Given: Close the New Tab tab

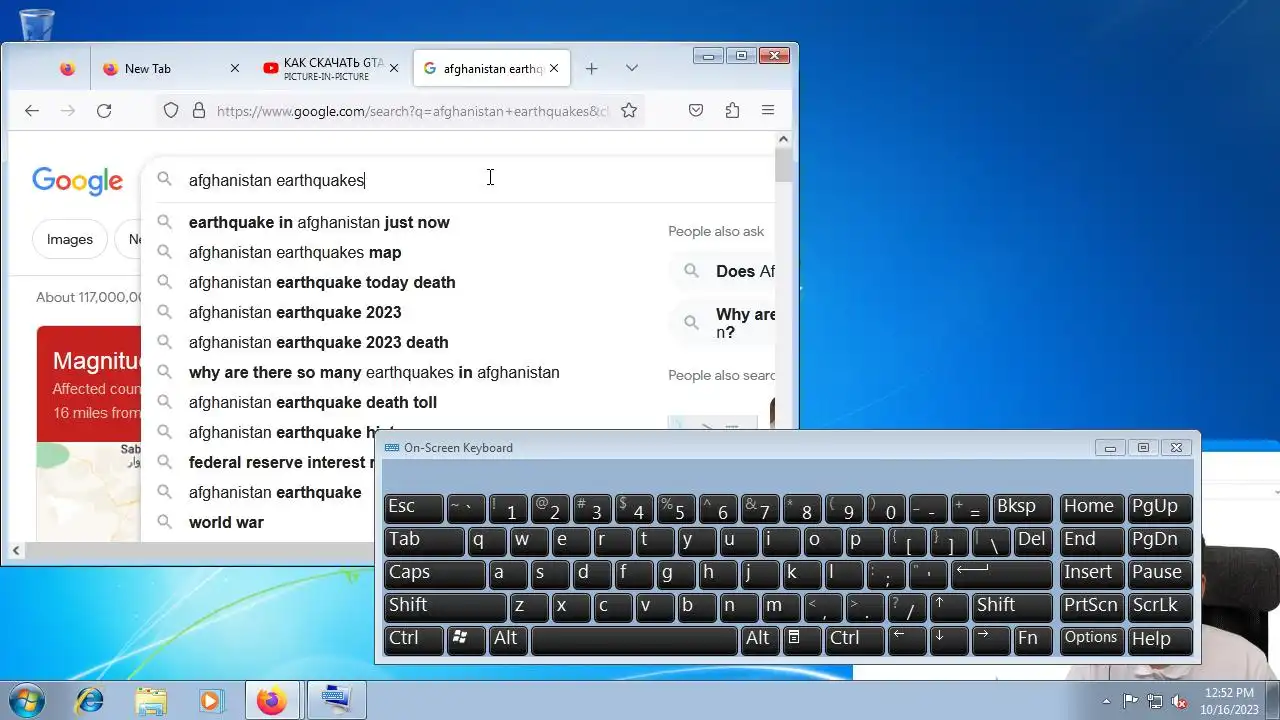Looking at the screenshot, I should (x=235, y=69).
